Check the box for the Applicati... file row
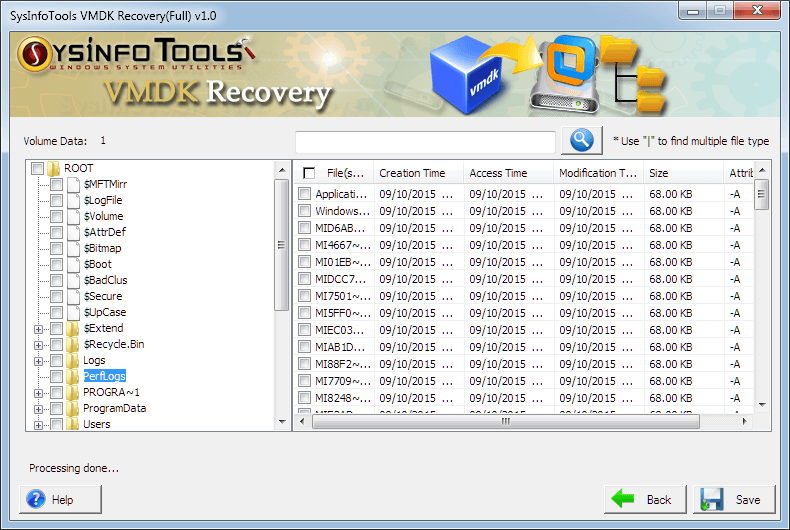Image resolution: width=790 pixels, height=530 pixels. point(305,194)
